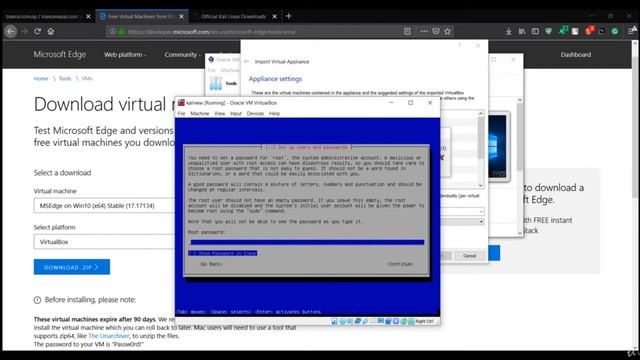Screen dimensions: 640x360
Task: Click the USB indicator in VM status bar
Action: click(365, 322)
